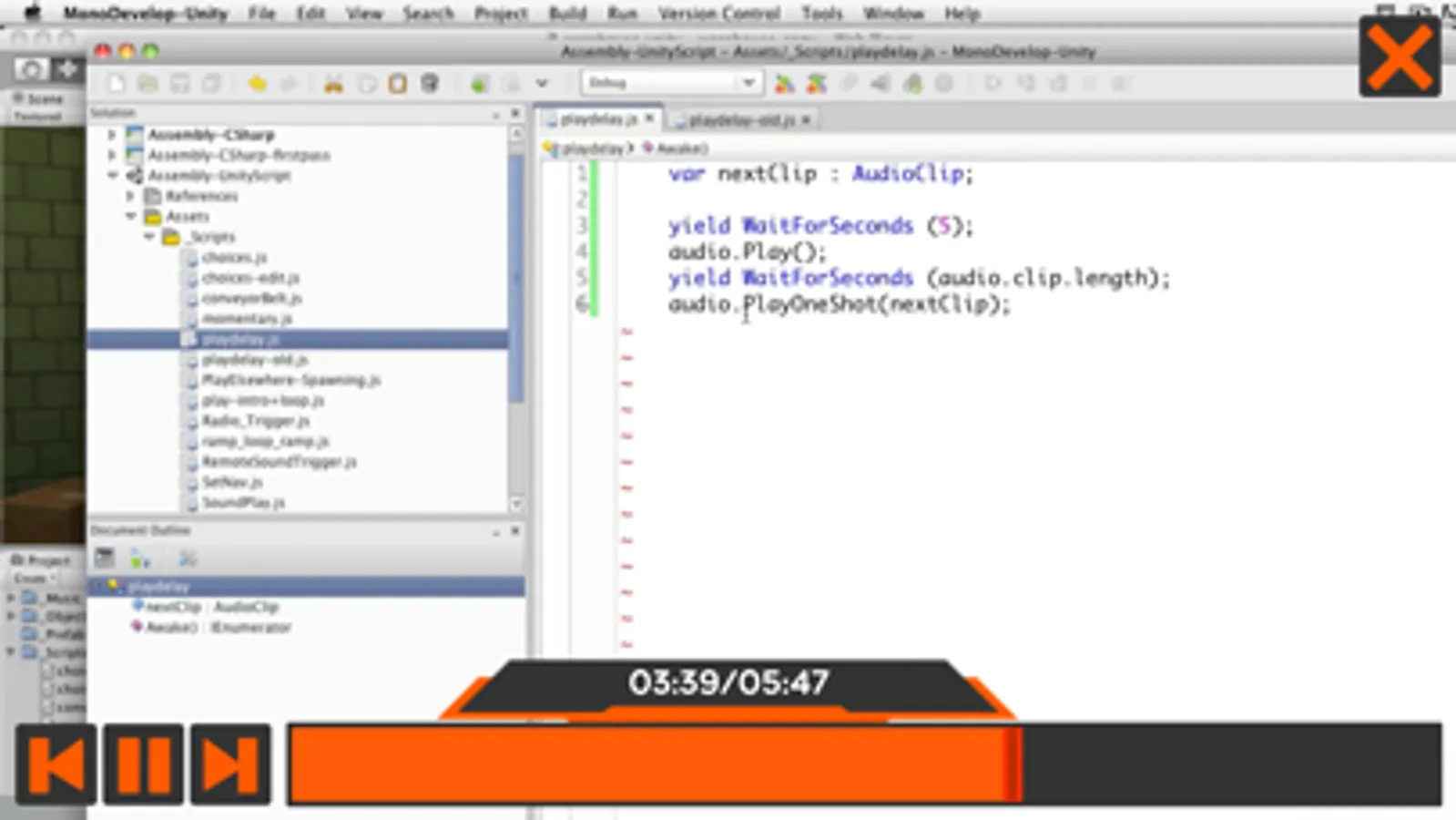Screen dimensions: 1456x820
Task: Seek within the orange video progress bar
Action: [x=864, y=764]
